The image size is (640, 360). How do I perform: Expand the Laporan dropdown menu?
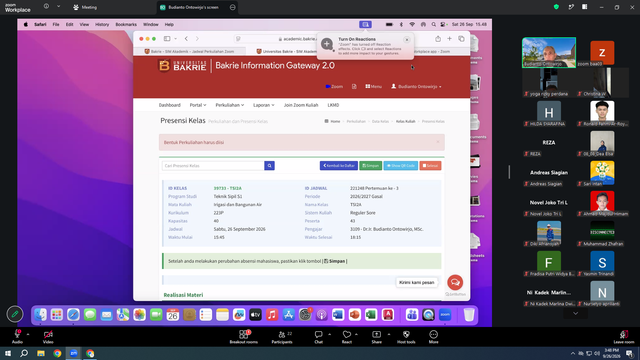(x=264, y=105)
